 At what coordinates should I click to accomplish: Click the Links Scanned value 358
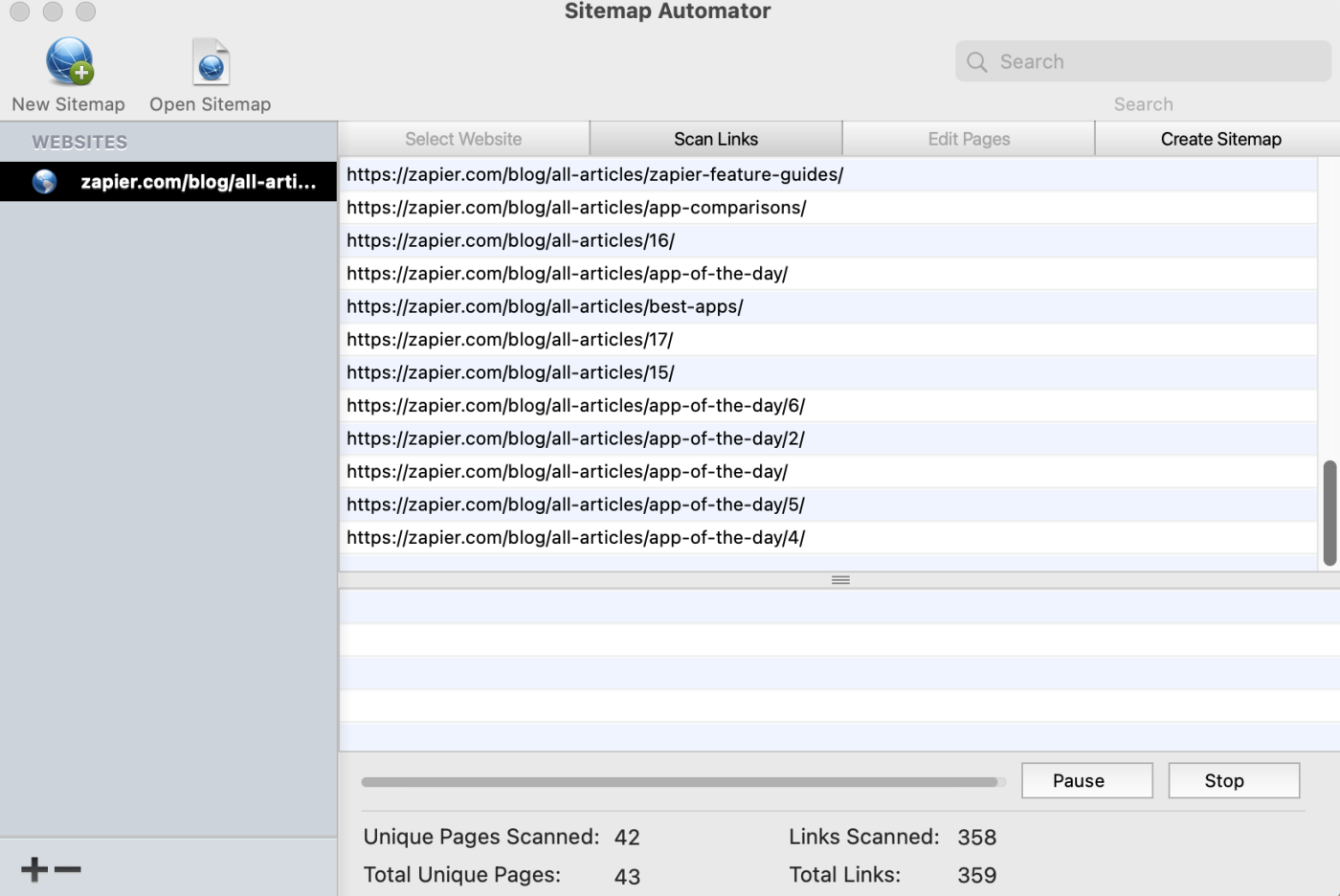977,838
